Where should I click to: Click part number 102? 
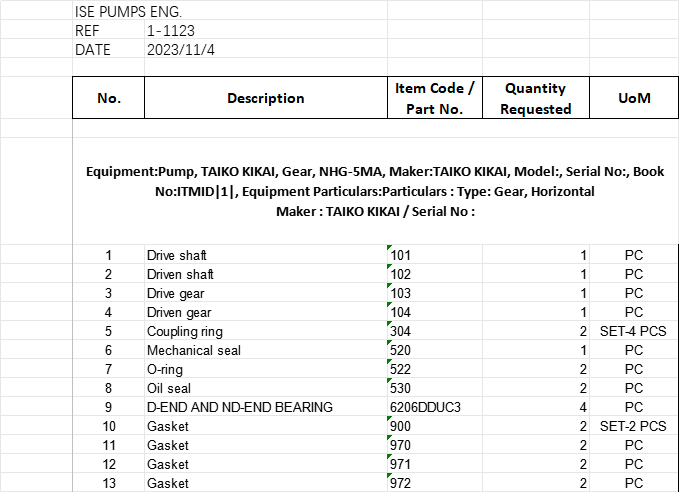pyautogui.click(x=435, y=274)
